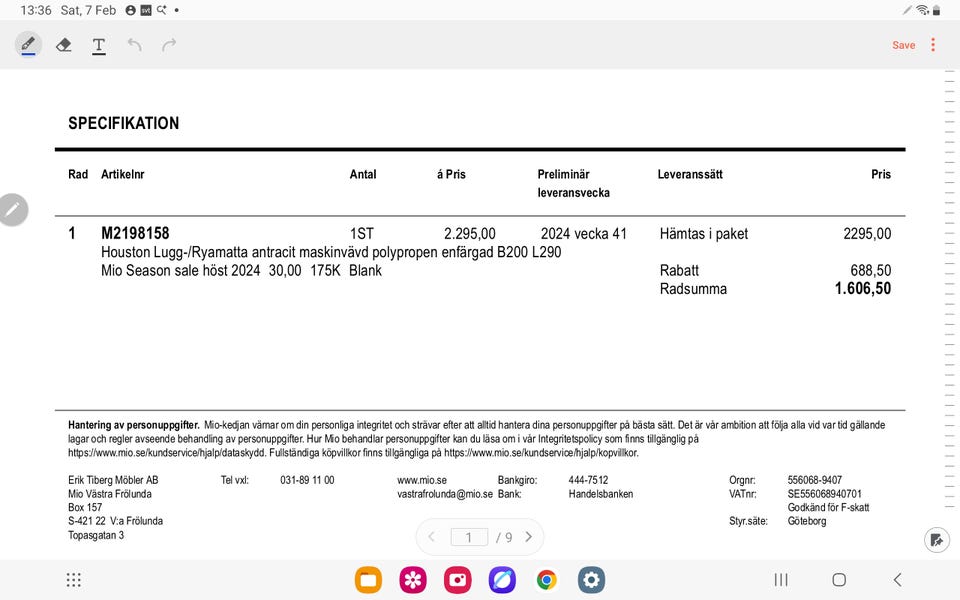Go to the previous page

432,537
